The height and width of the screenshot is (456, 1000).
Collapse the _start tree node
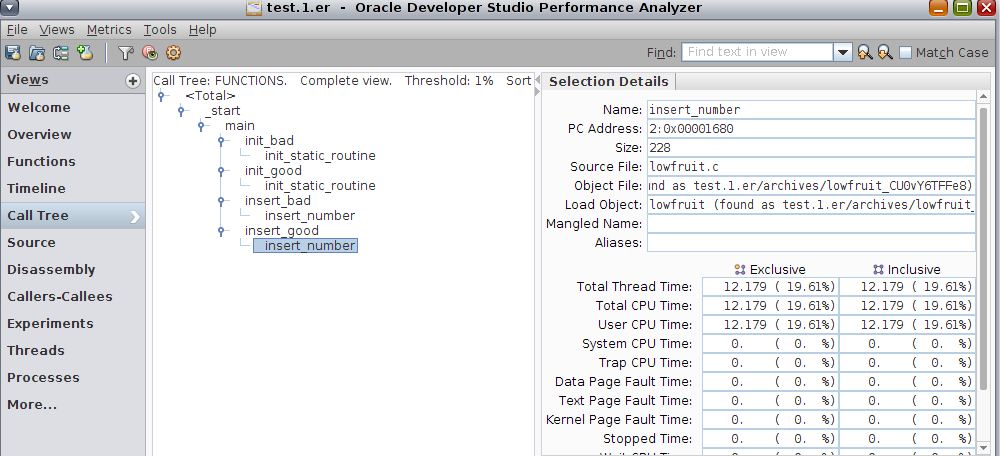(182, 111)
